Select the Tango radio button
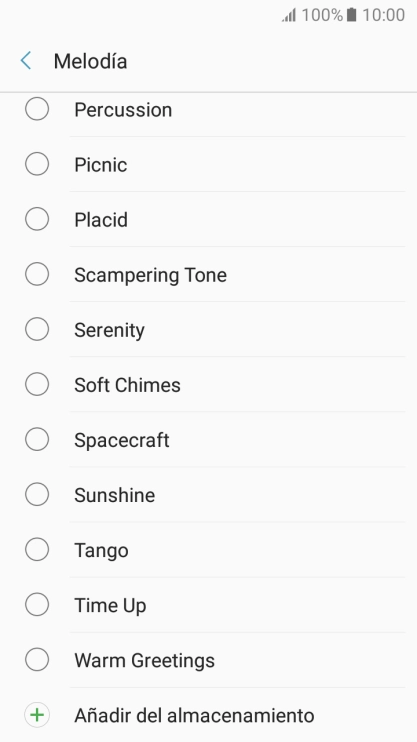Screen dimensions: 417x742 (37, 549)
